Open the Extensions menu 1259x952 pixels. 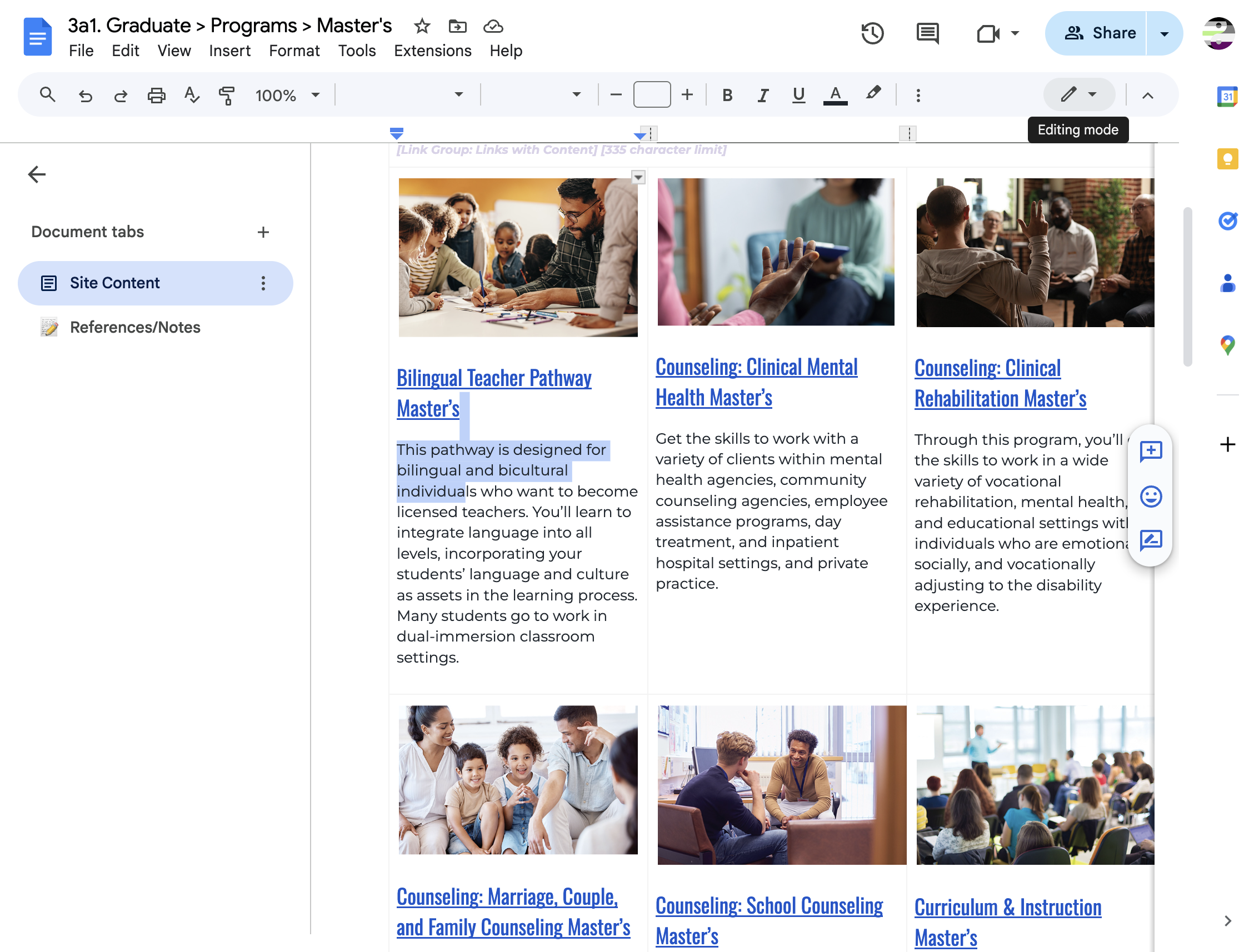(x=433, y=51)
